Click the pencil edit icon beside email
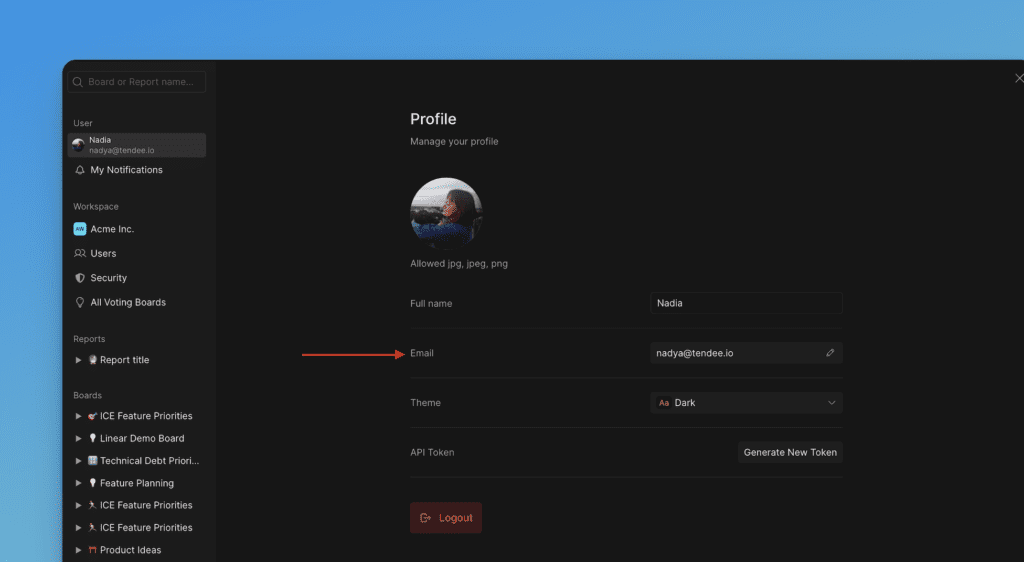1024x562 pixels. [829, 353]
